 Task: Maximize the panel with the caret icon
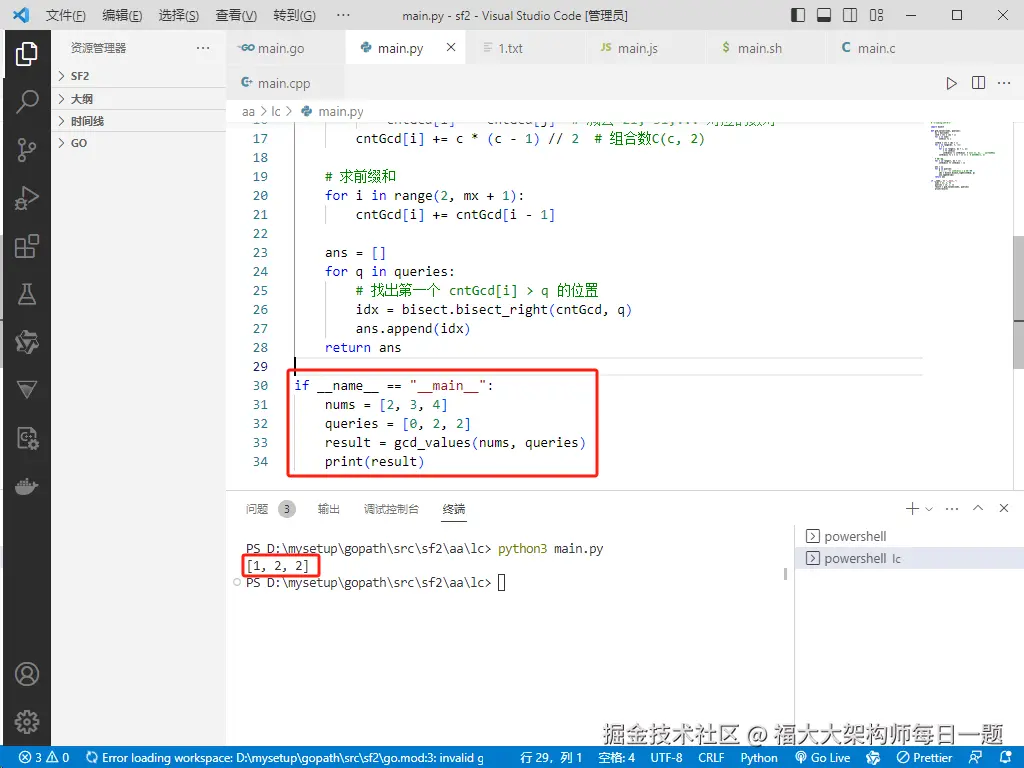978,508
